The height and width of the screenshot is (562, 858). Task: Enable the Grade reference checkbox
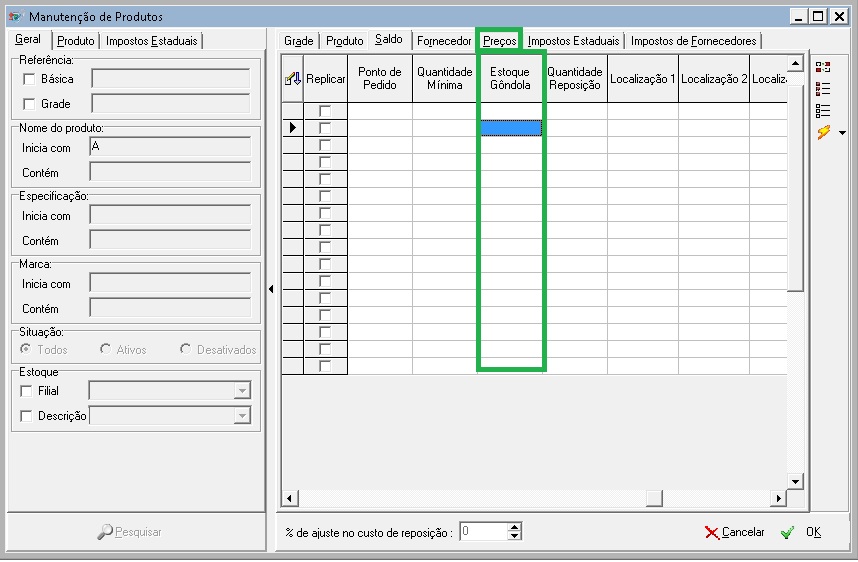(x=29, y=104)
